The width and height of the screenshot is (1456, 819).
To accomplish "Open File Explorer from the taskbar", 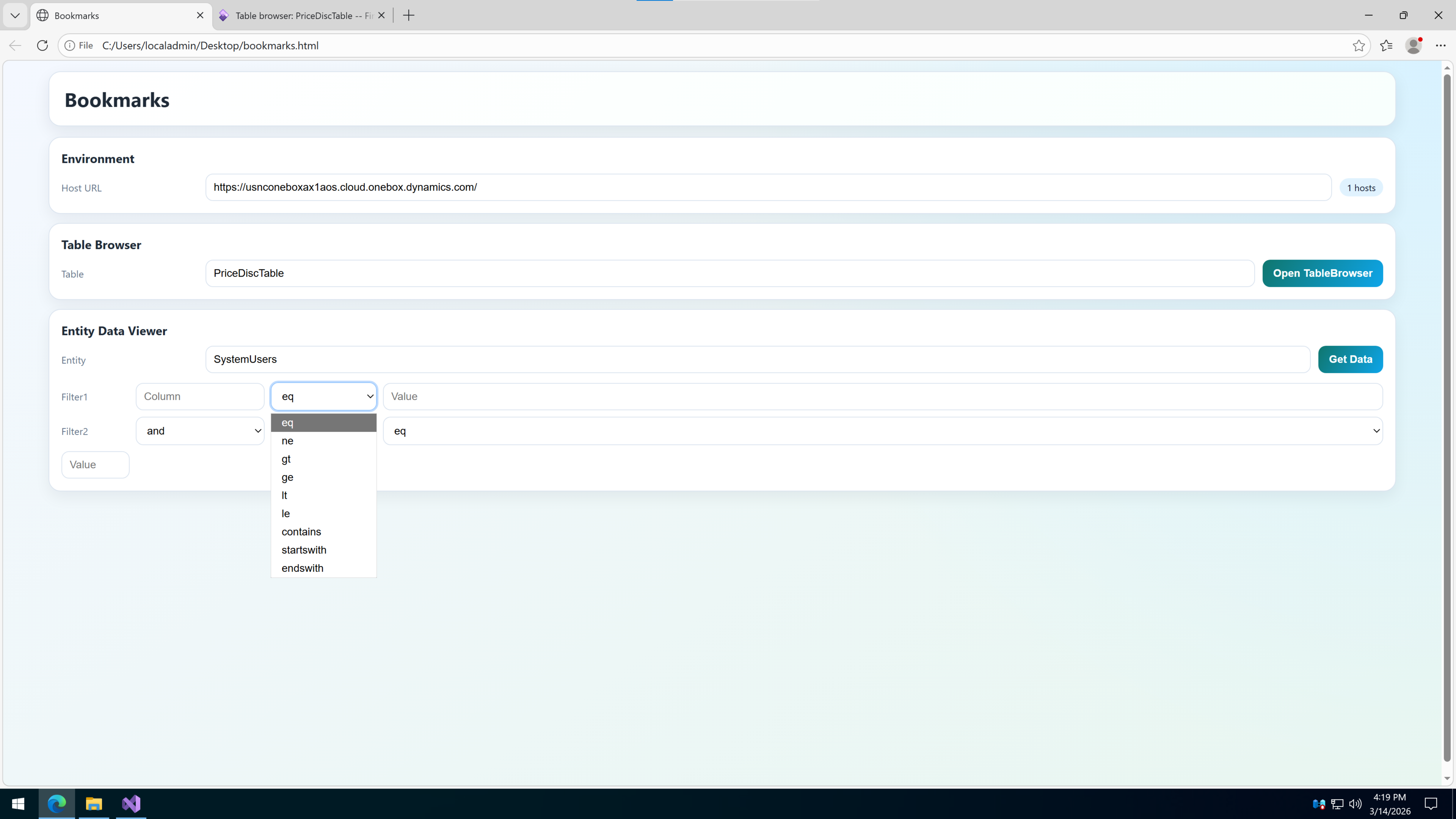I will pyautogui.click(x=94, y=803).
